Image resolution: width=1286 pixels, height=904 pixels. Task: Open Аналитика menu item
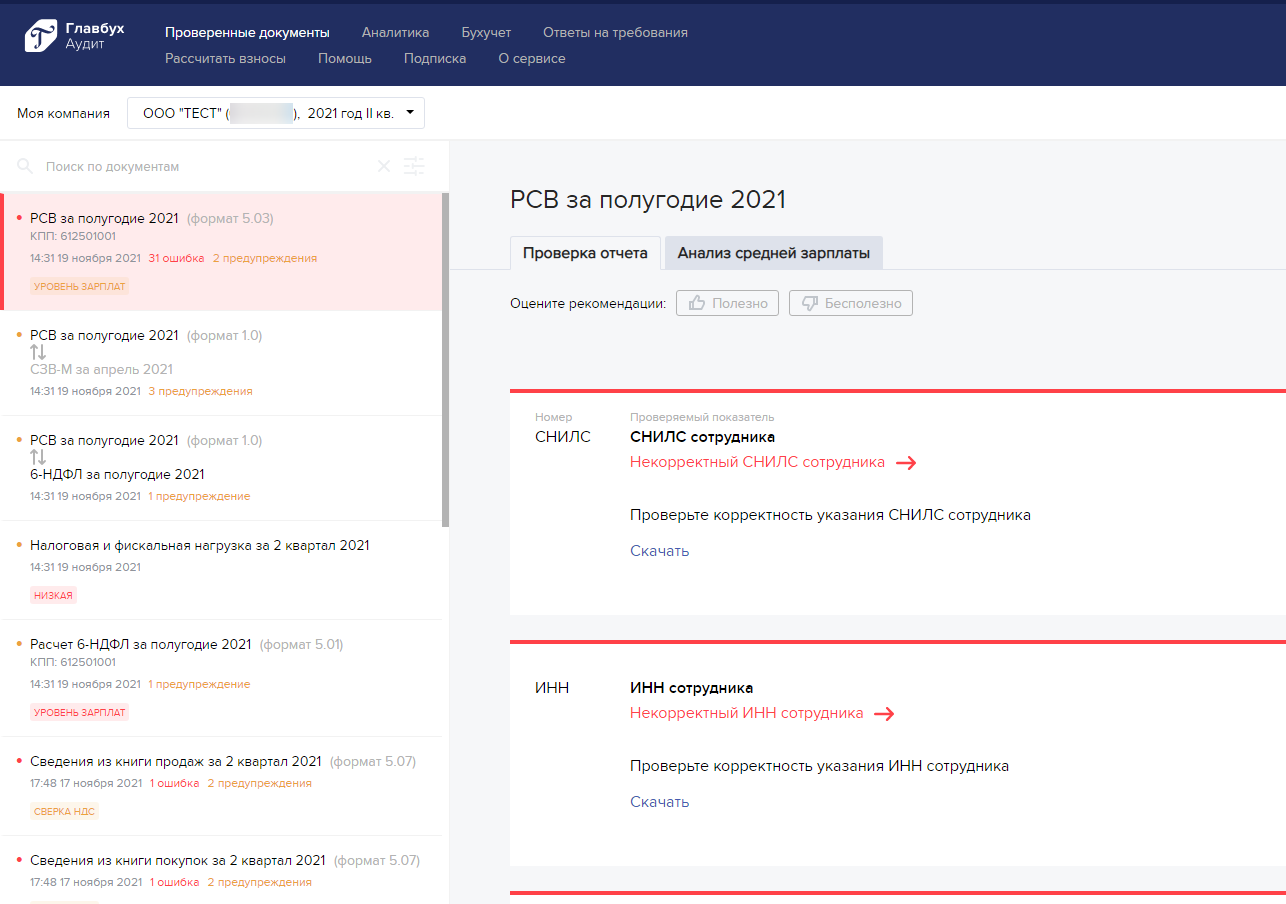click(395, 32)
